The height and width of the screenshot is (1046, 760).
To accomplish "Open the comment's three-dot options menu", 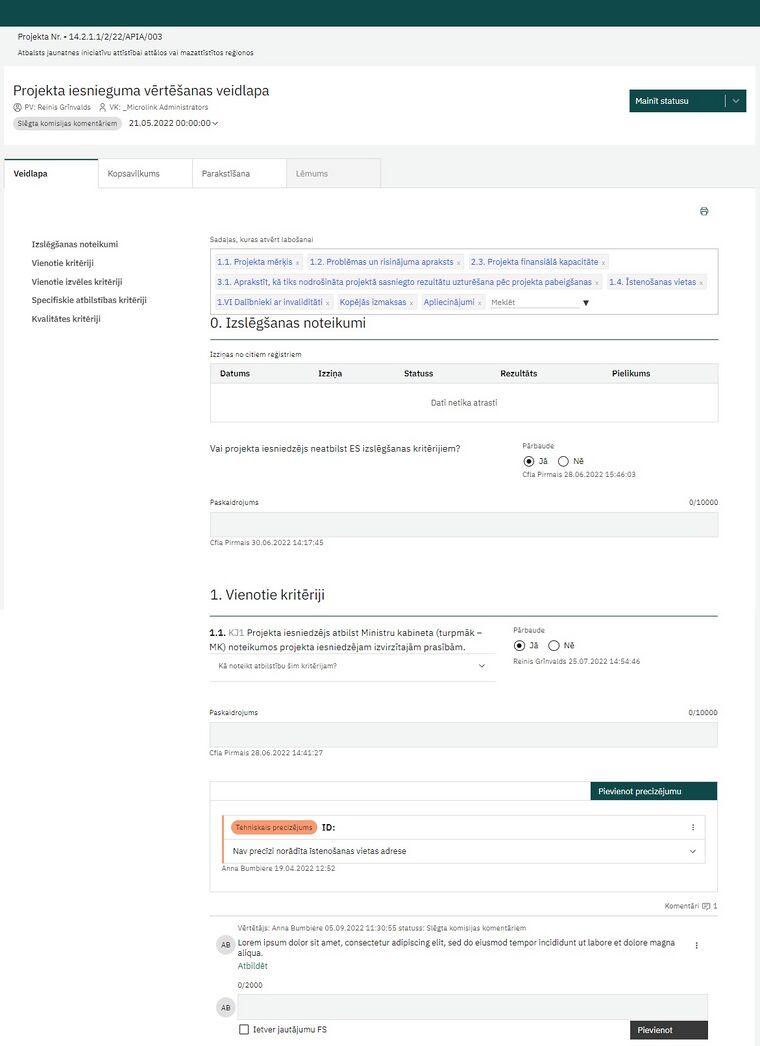I will tap(697, 945).
